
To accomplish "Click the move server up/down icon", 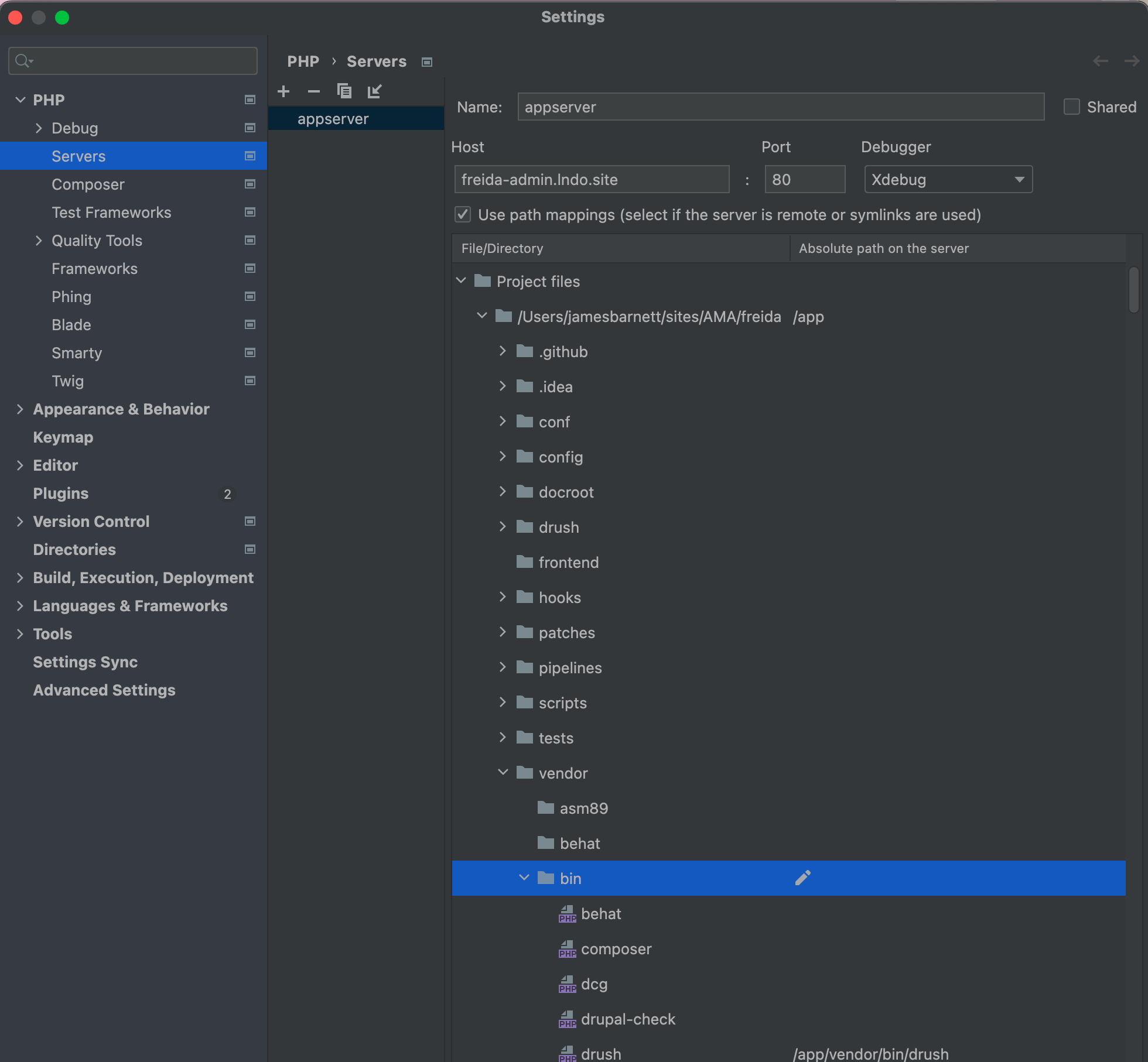I will [x=373, y=92].
